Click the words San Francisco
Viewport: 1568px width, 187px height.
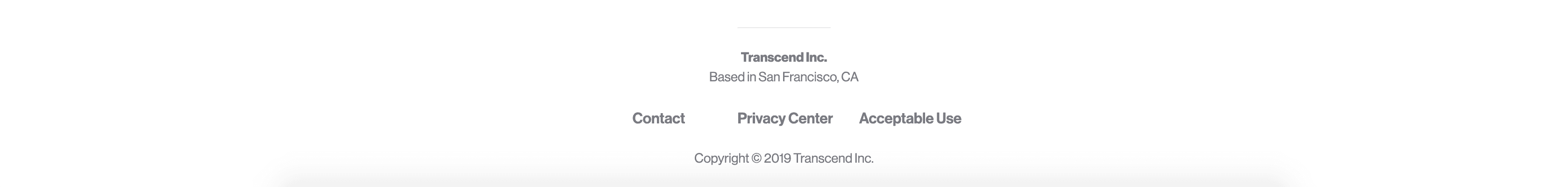pos(798,77)
